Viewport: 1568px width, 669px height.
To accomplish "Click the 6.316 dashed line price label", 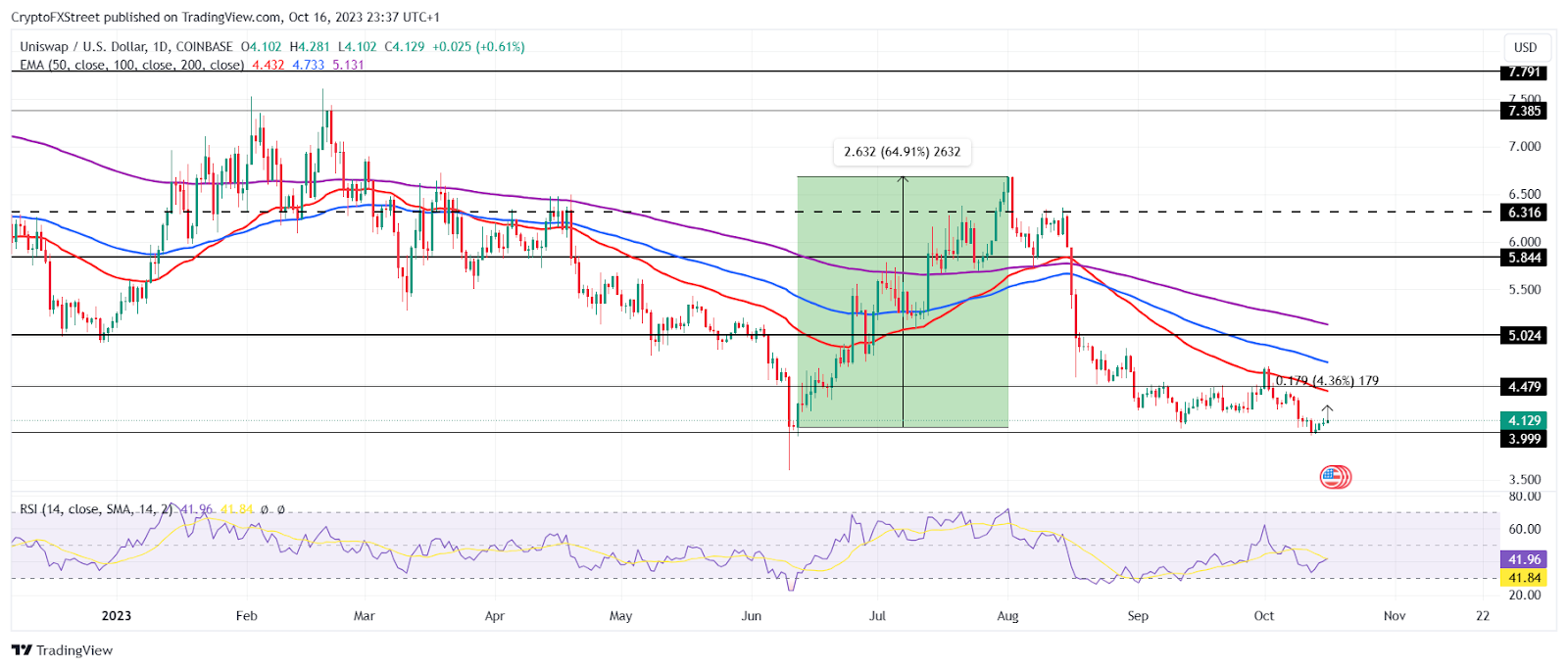I will click(1524, 213).
